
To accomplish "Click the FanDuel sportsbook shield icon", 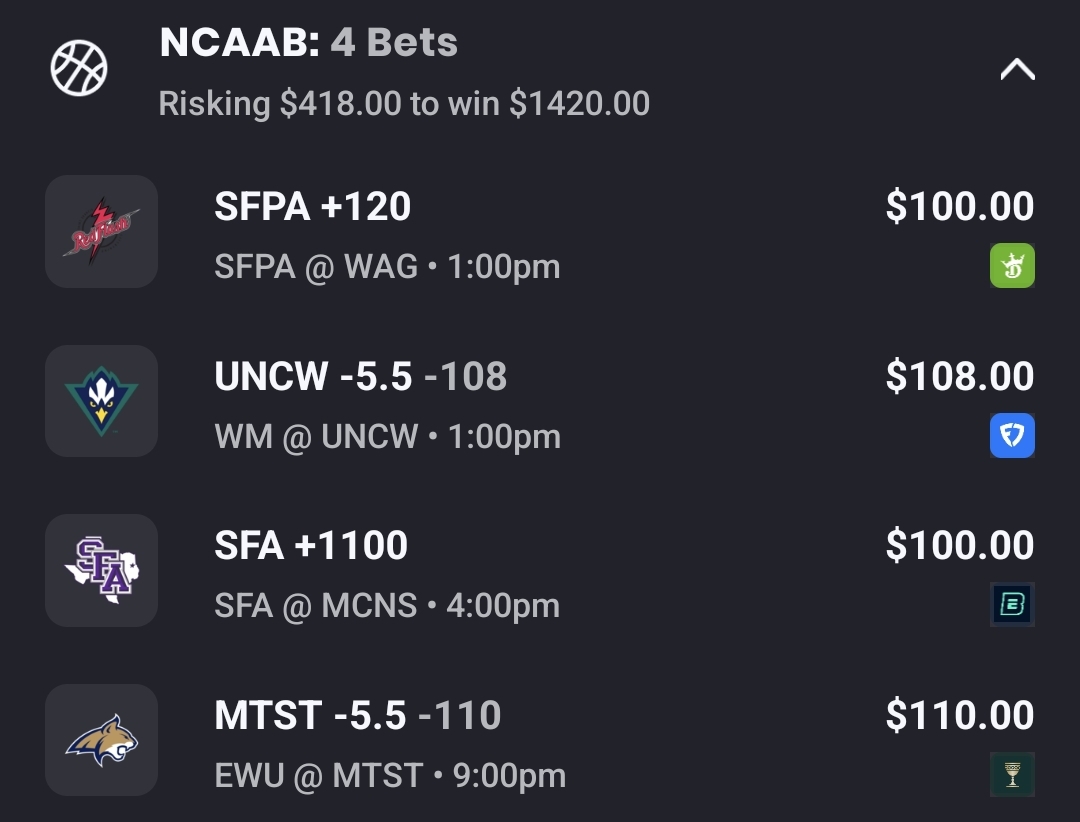I will pyautogui.click(x=1012, y=436).
